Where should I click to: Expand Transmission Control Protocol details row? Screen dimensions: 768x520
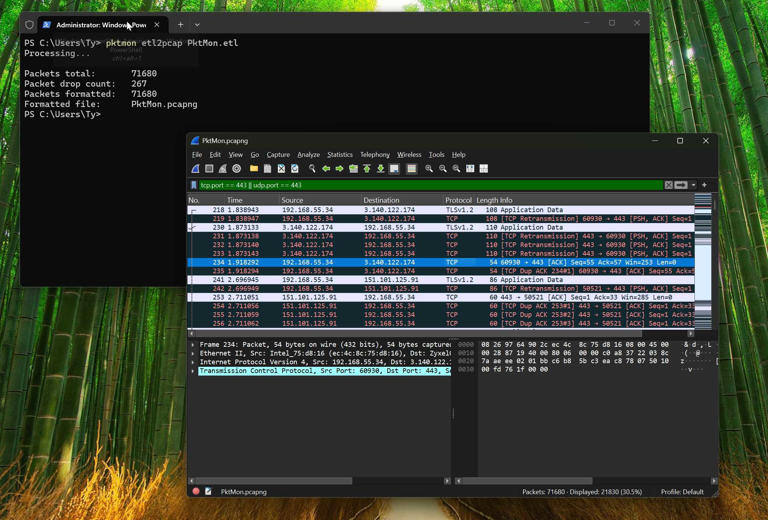193,371
